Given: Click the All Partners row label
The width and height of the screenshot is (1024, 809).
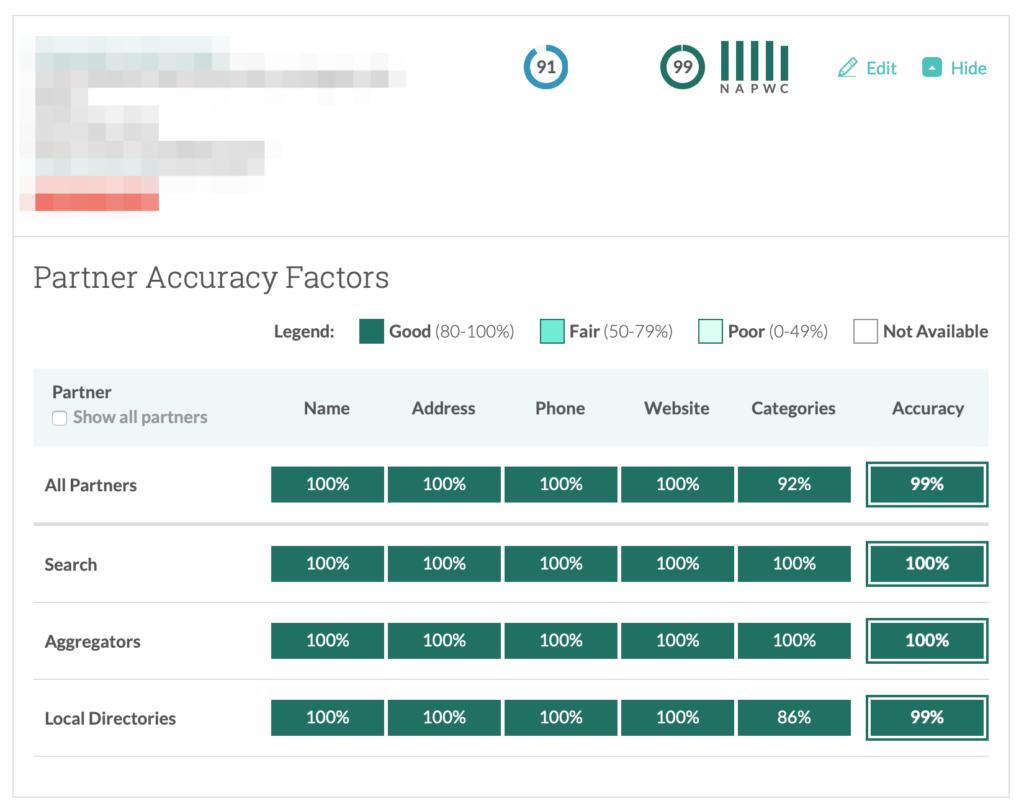Looking at the screenshot, I should point(91,485).
